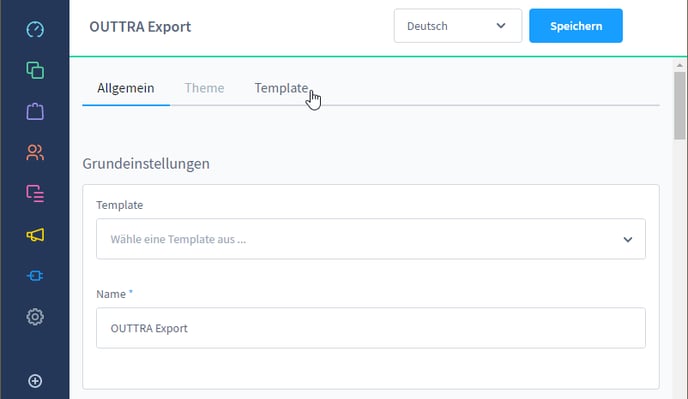Open the Content layout icon in sidebar

pyautogui.click(x=35, y=193)
